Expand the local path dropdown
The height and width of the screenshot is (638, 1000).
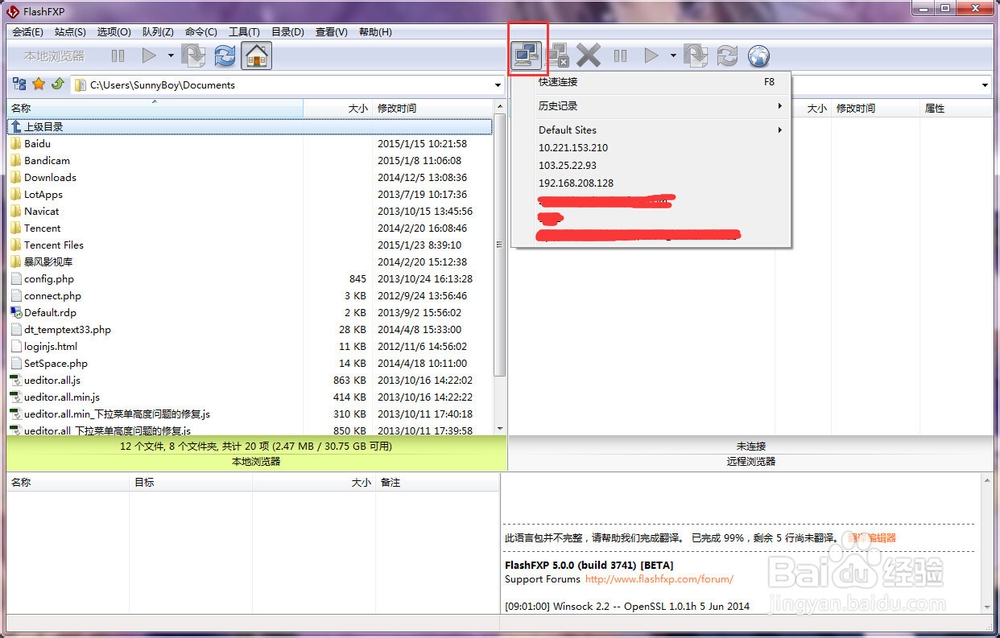[497, 85]
